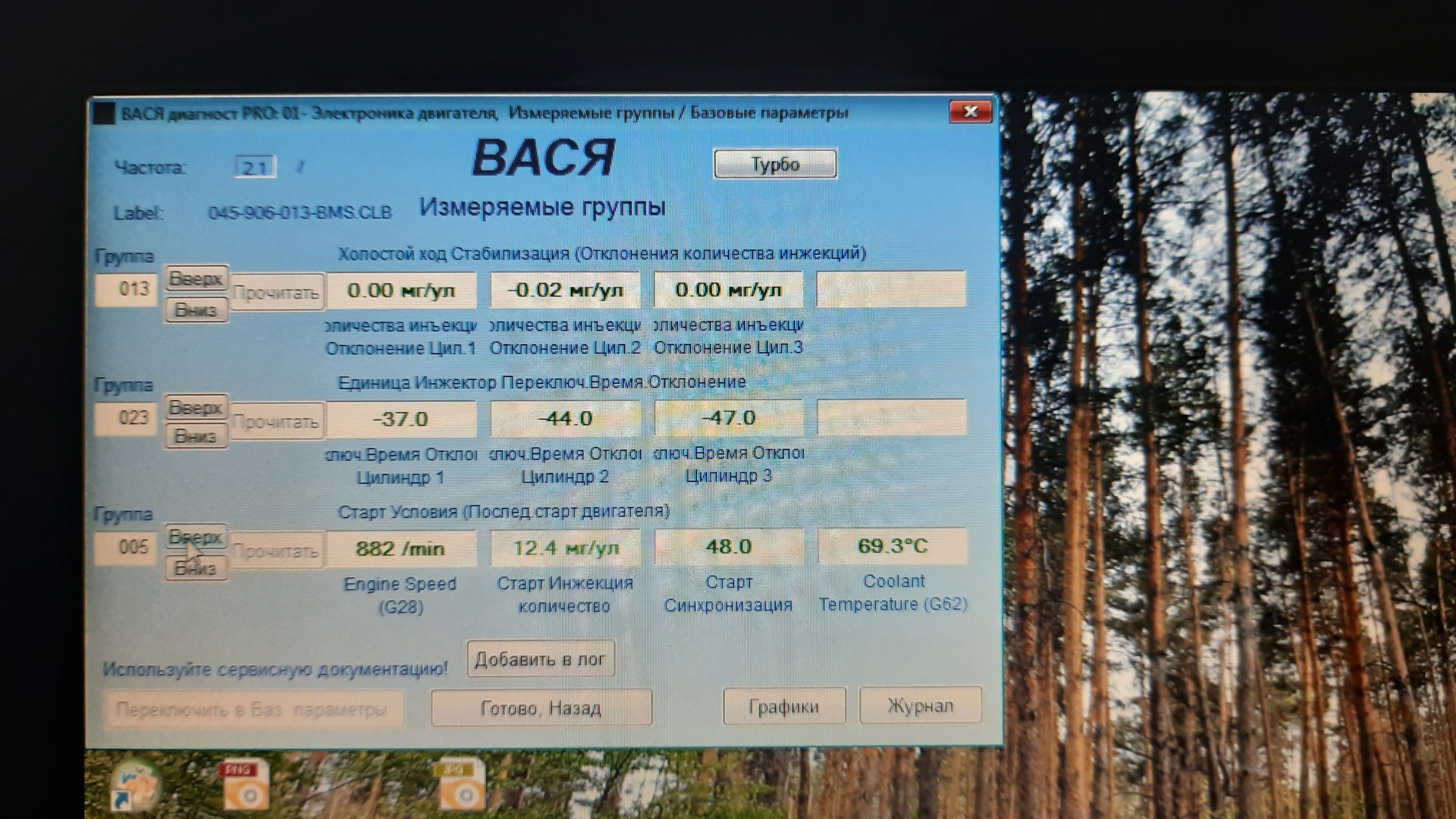Image resolution: width=1456 pixels, height=819 pixels.
Task: Open Графики view
Action: [x=784, y=707]
